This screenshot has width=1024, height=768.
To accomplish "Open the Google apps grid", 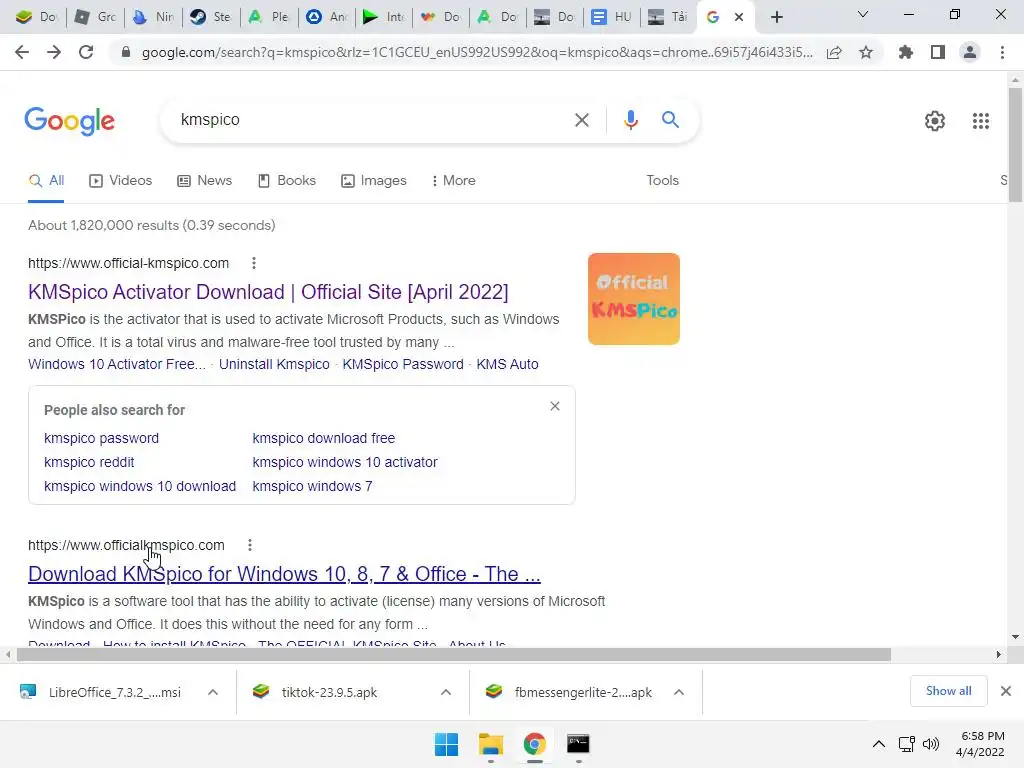I will [980, 121].
